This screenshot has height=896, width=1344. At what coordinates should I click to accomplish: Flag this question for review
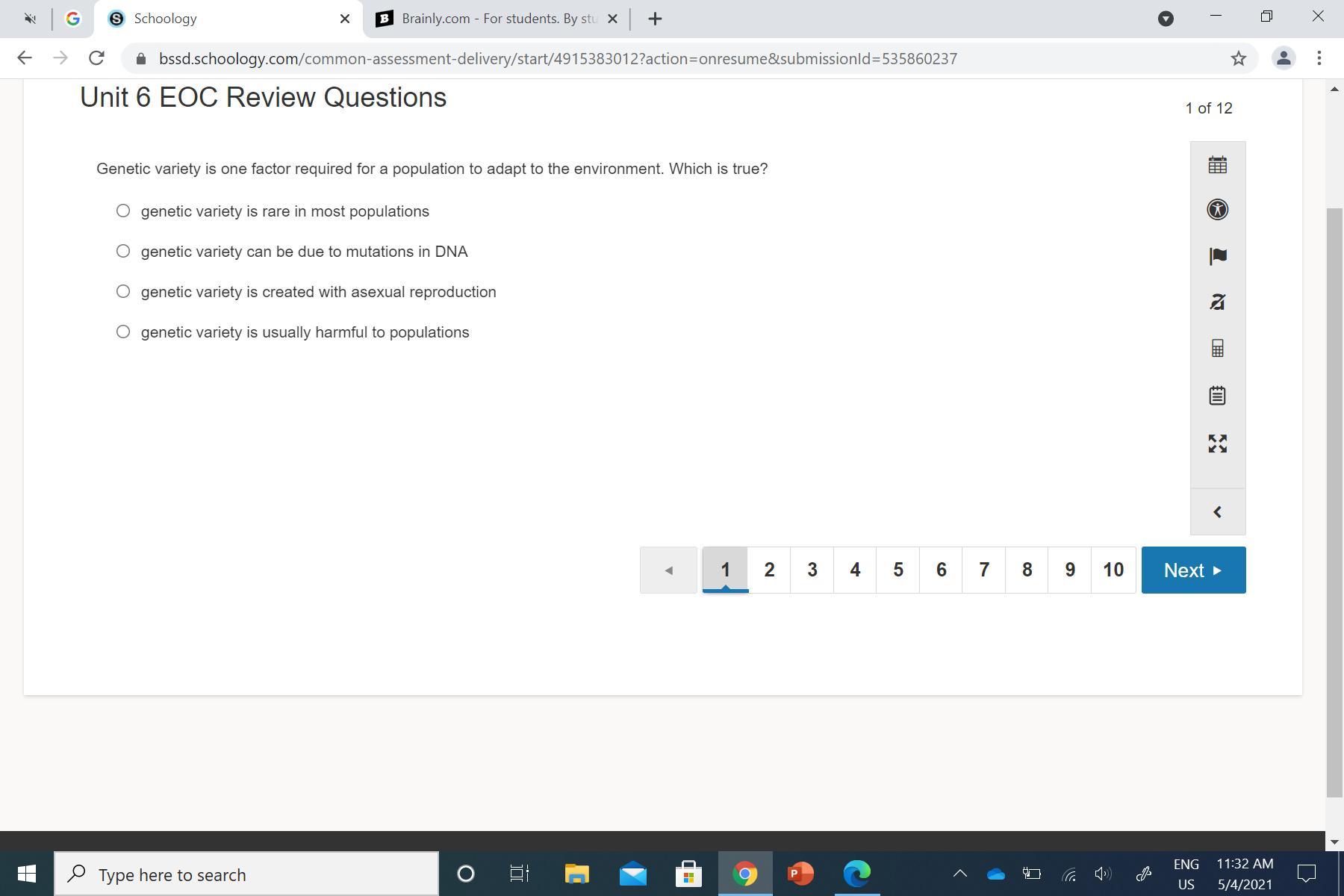1217,256
